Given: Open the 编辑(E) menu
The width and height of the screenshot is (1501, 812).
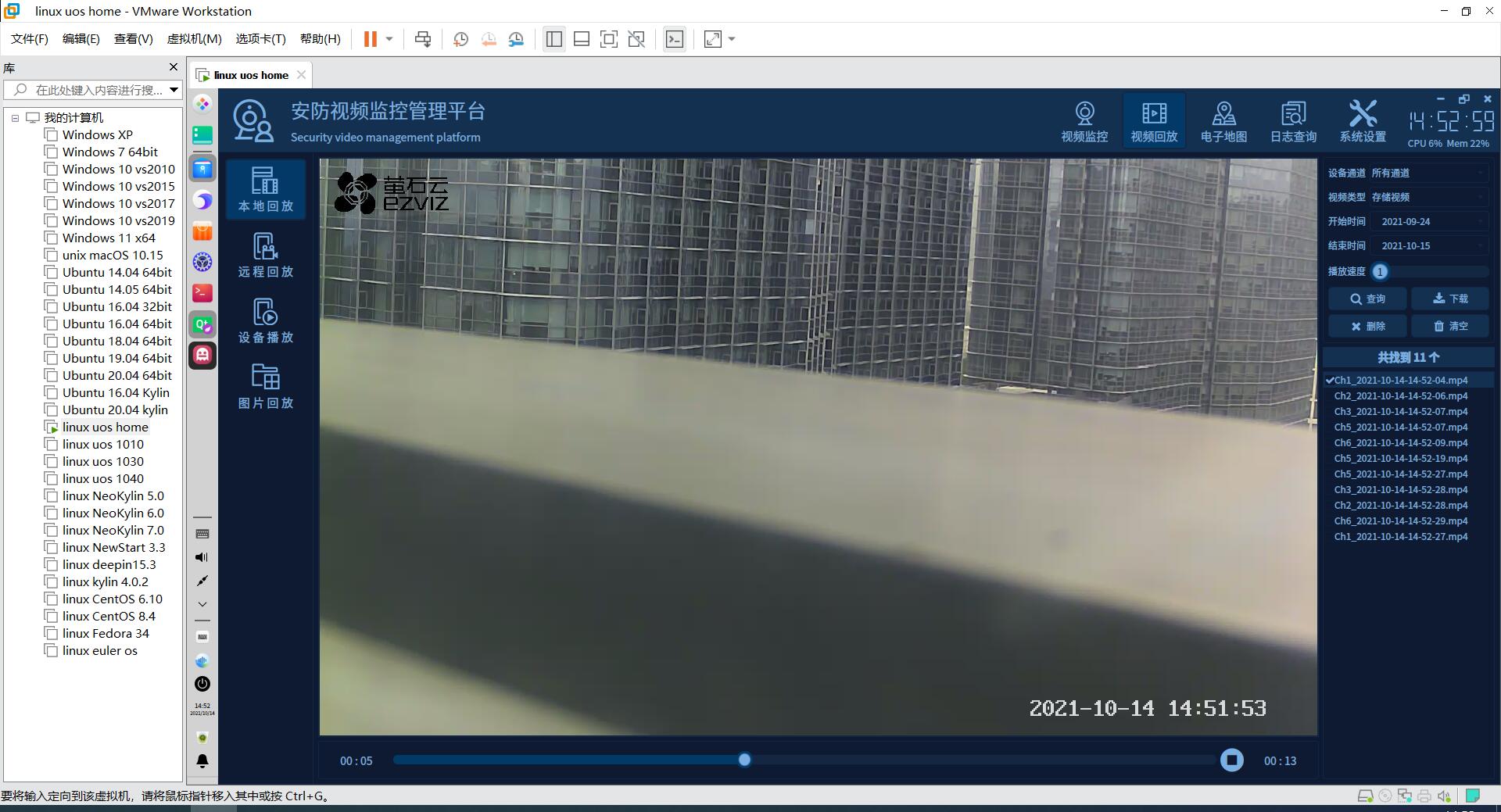Looking at the screenshot, I should click(x=81, y=39).
